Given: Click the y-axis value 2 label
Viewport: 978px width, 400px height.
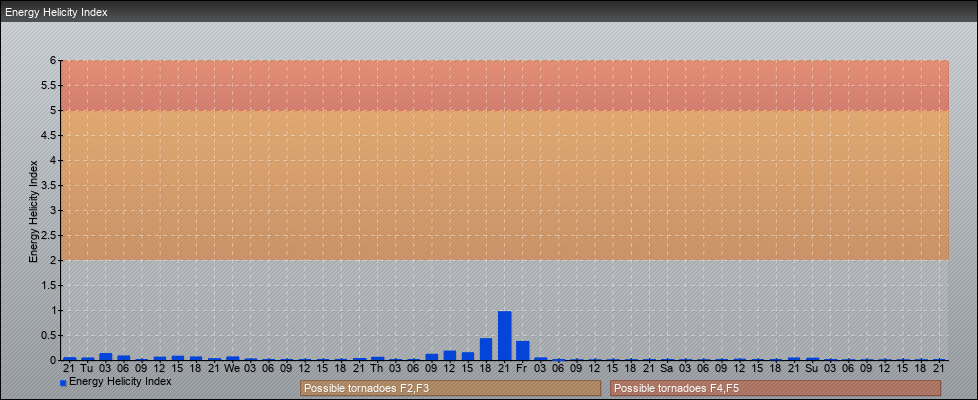Looking at the screenshot, I should [54, 260].
